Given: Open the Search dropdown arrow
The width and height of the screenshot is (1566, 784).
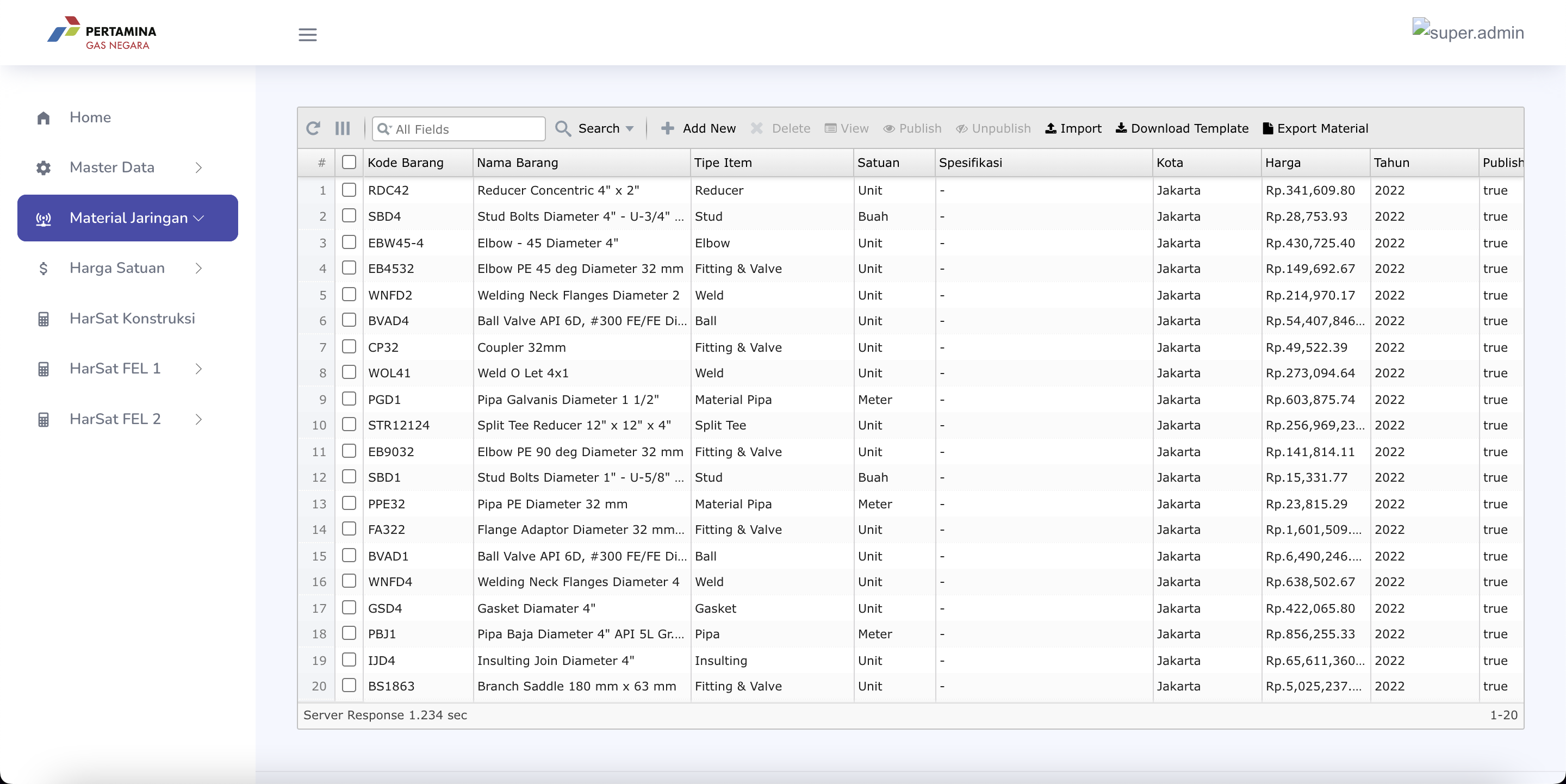Looking at the screenshot, I should 630,129.
